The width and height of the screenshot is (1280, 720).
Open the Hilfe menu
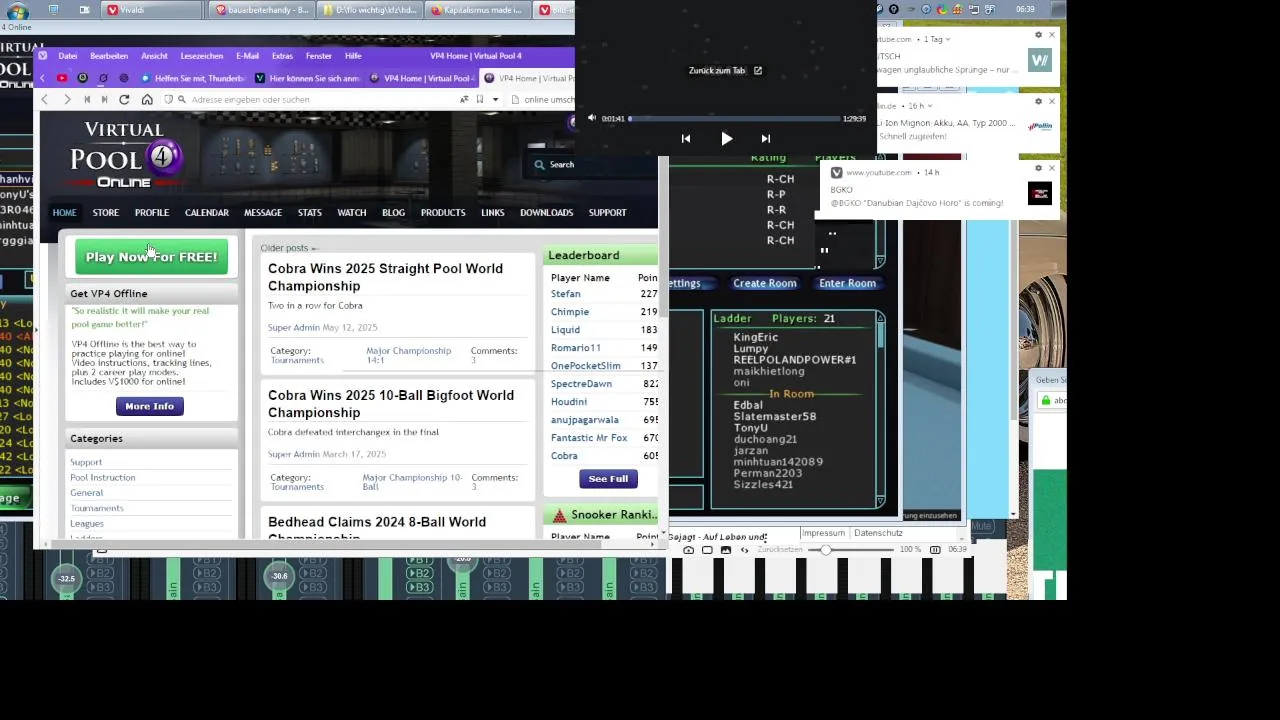pos(353,56)
